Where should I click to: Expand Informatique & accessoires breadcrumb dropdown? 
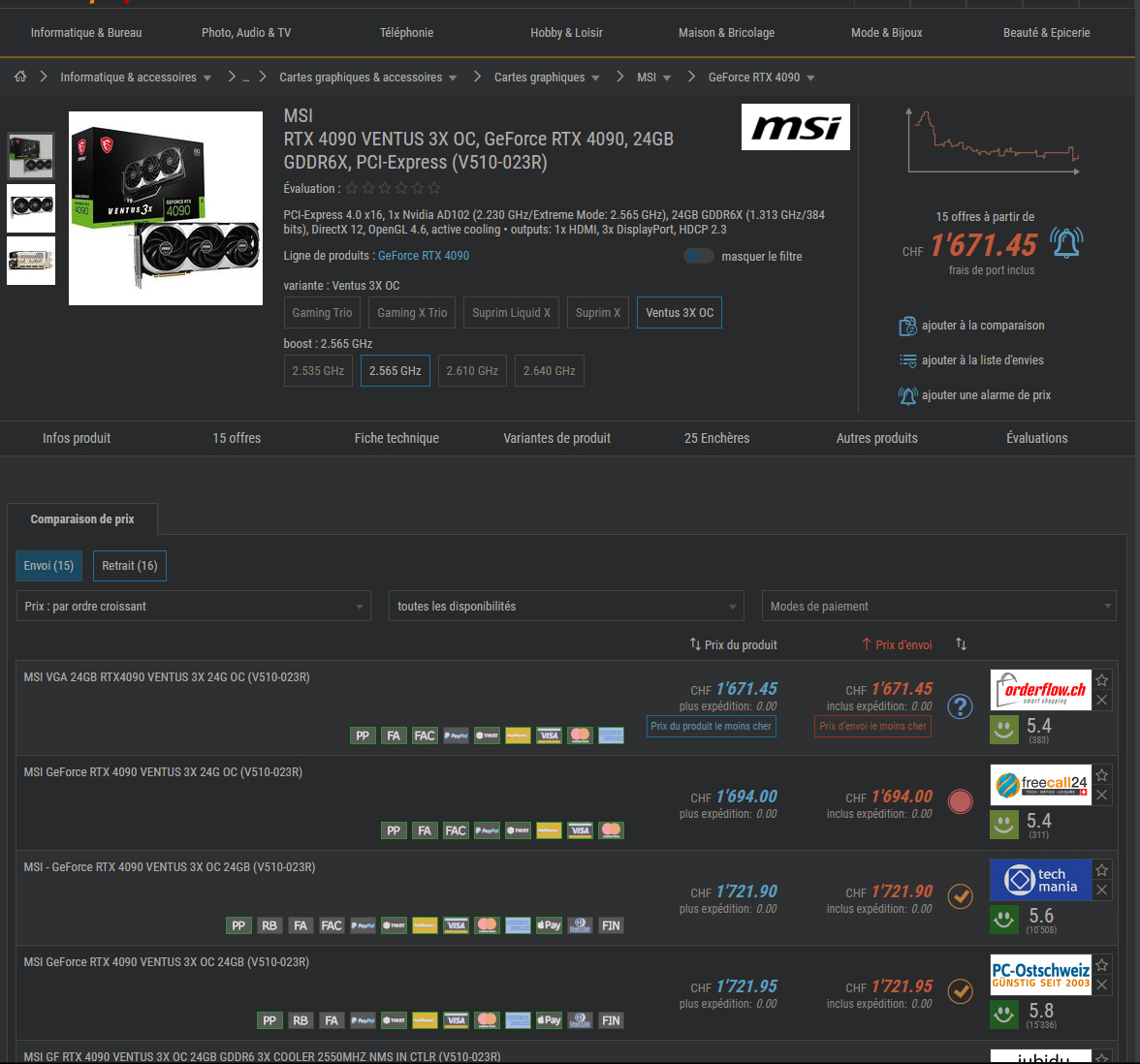pyautogui.click(x=207, y=78)
